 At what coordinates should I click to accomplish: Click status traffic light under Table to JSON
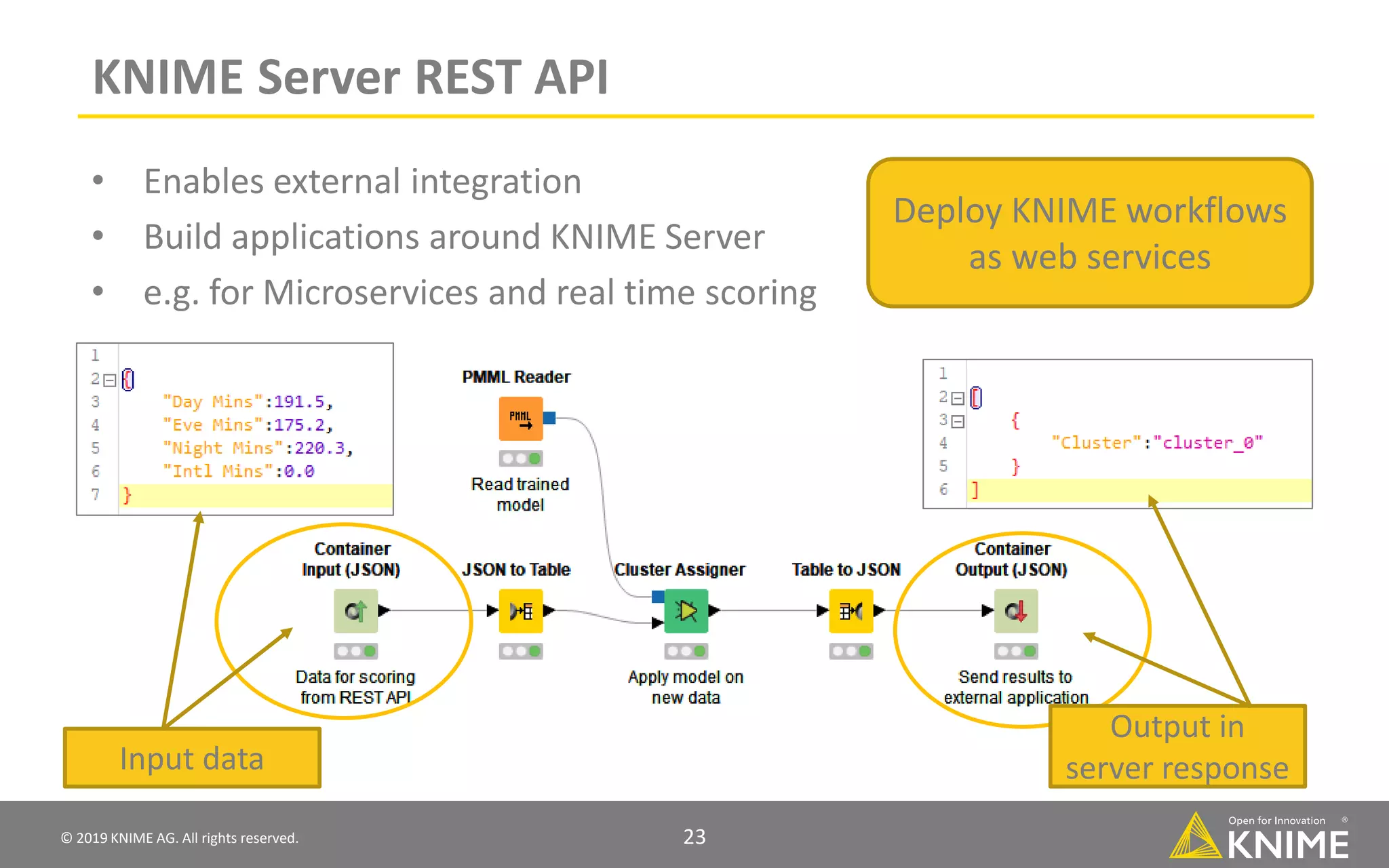pyautogui.click(x=850, y=651)
